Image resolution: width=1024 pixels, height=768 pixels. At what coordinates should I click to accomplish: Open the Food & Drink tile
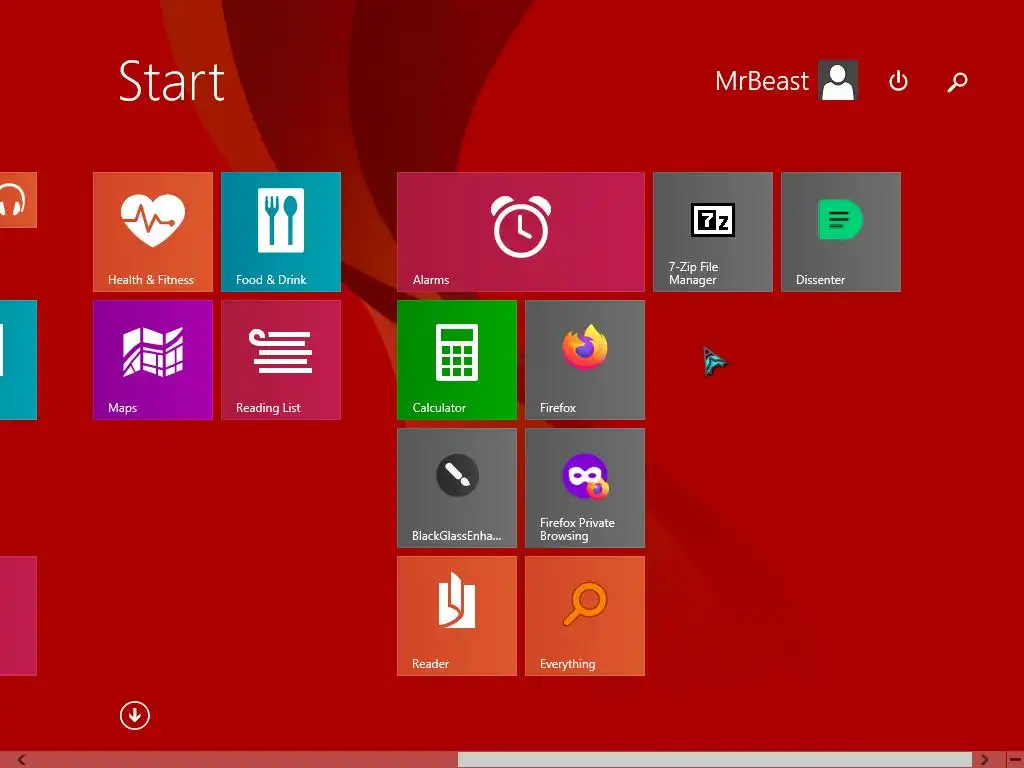pyautogui.click(x=281, y=232)
